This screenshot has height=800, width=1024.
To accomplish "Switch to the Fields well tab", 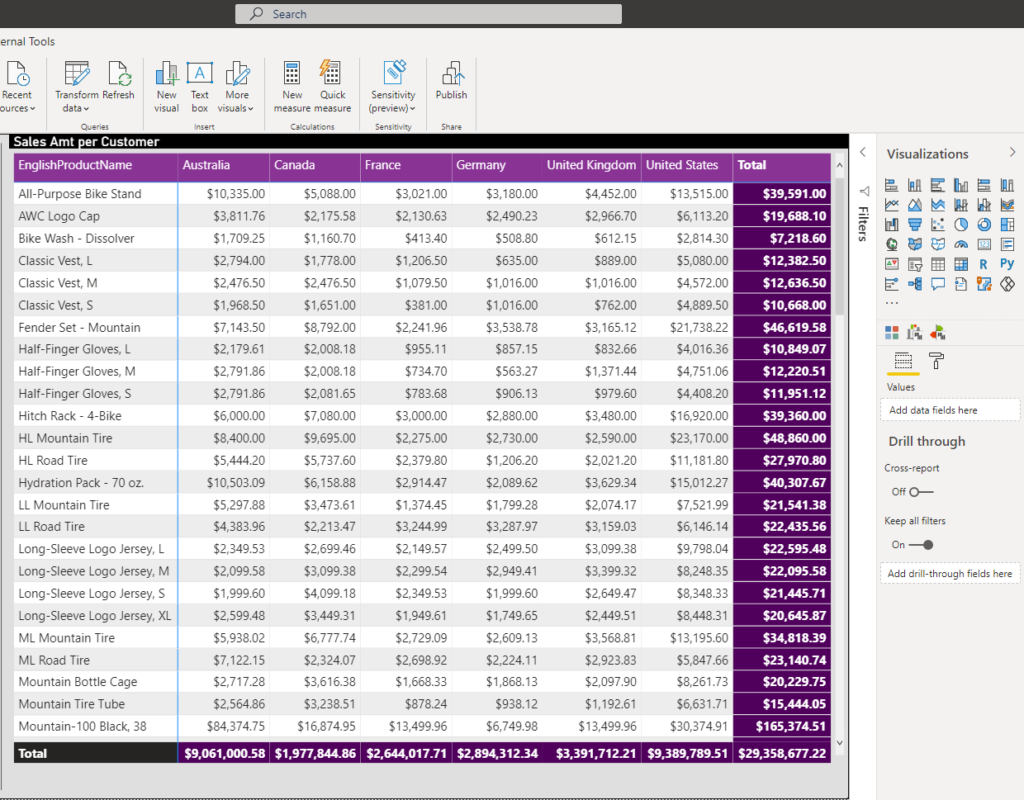I will pyautogui.click(x=903, y=361).
